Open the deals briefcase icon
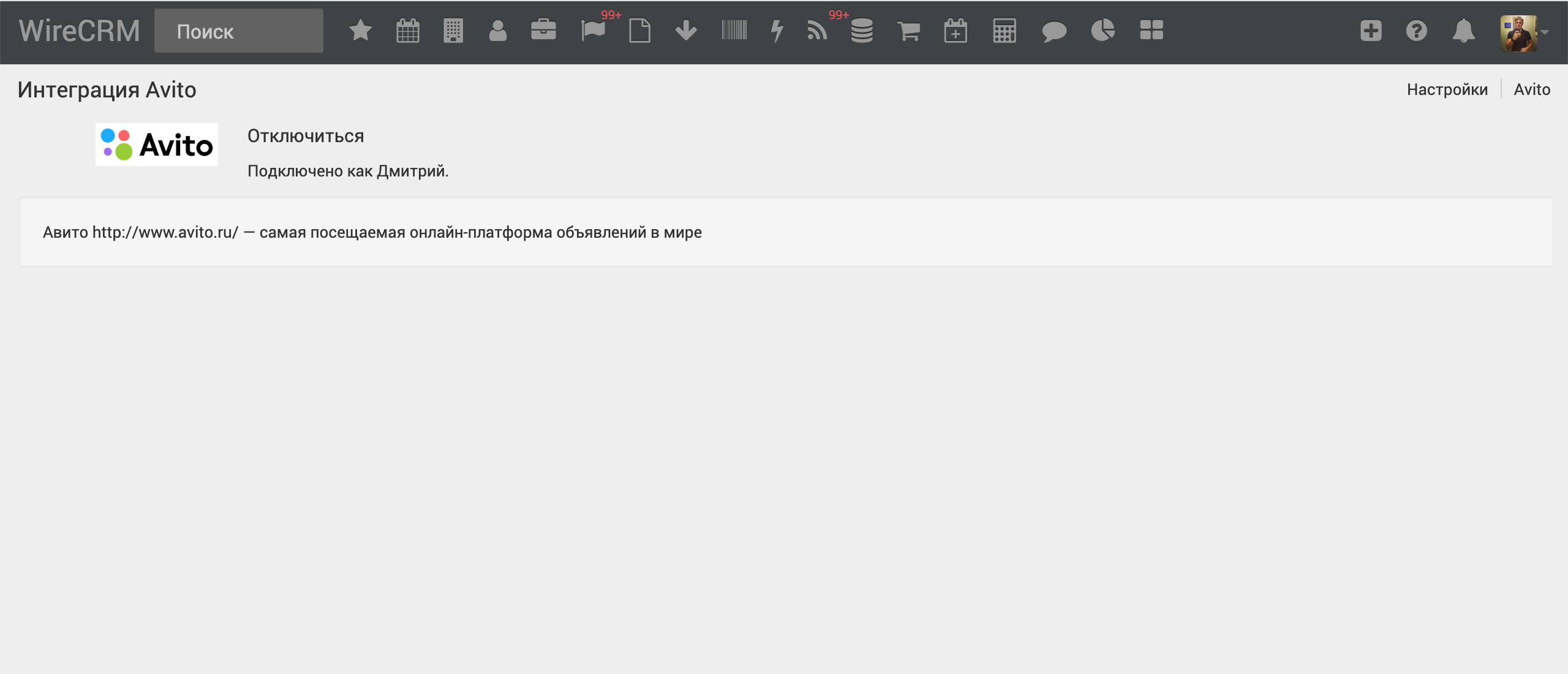This screenshot has height=674, width=1568. point(543,30)
